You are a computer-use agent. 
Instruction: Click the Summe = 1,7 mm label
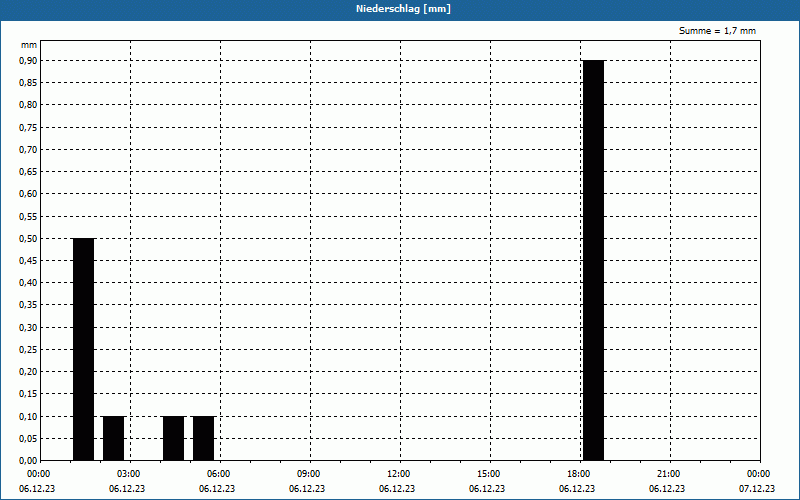[x=717, y=31]
